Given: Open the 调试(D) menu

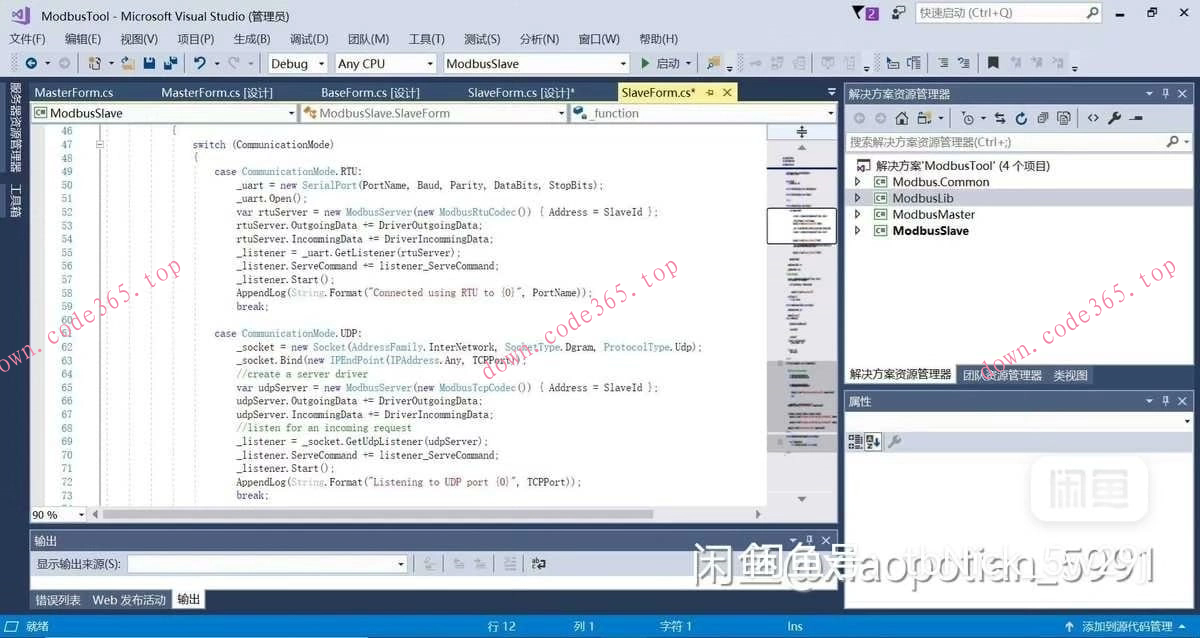Looking at the screenshot, I should (x=309, y=39).
